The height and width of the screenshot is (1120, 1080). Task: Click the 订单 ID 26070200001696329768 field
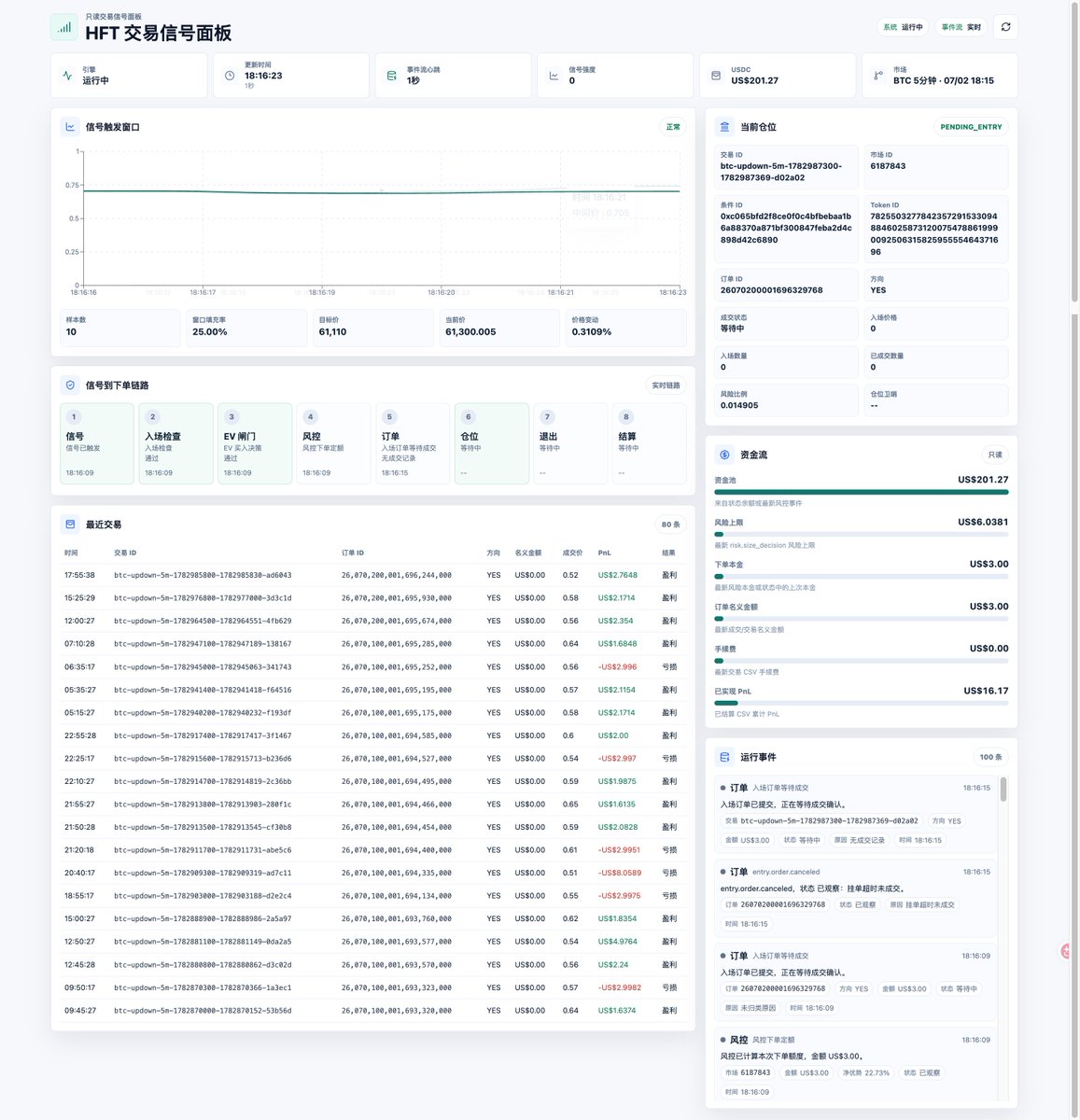[x=786, y=285]
